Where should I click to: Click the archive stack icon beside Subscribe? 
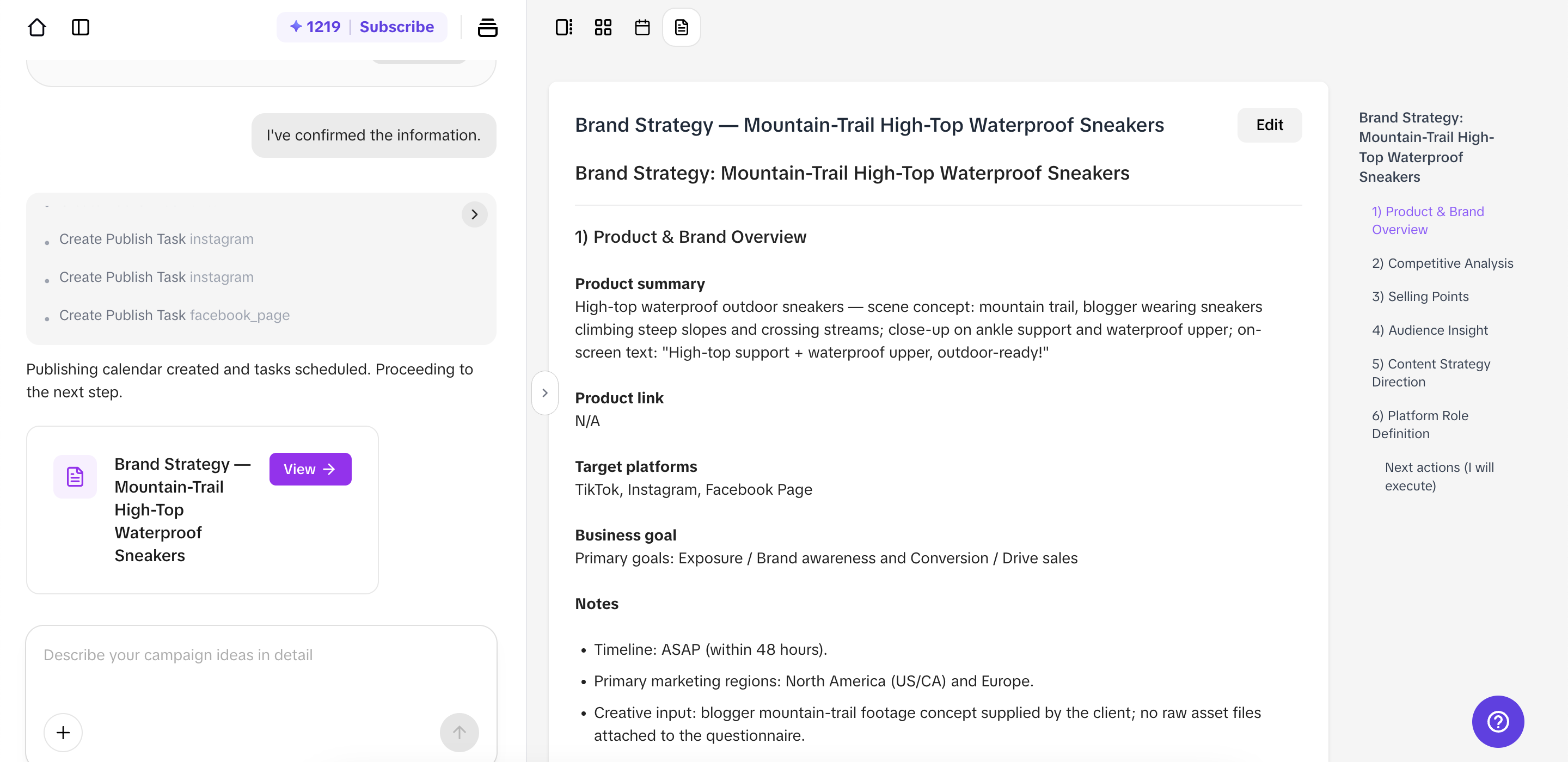click(488, 27)
